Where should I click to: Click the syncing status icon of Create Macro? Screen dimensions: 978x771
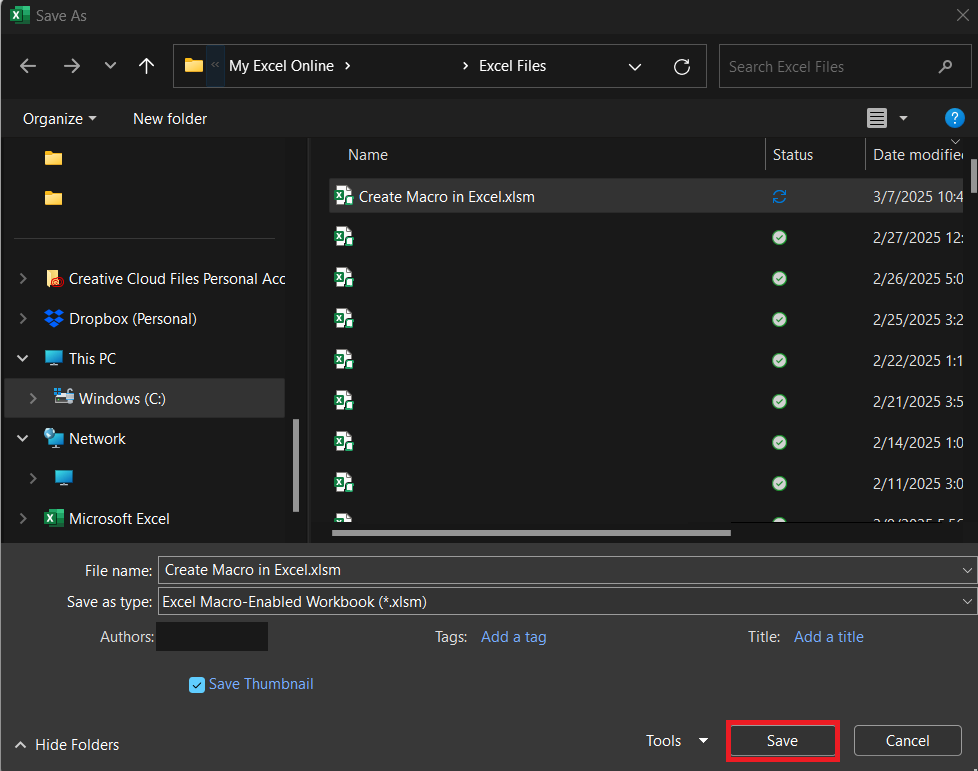779,196
